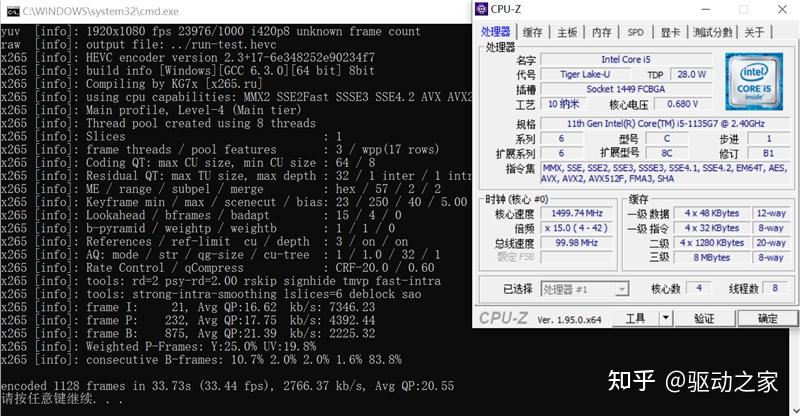The width and height of the screenshot is (800, 416).
Task: Click the cmd window scrollbar down arrow
Action: pos(795,410)
